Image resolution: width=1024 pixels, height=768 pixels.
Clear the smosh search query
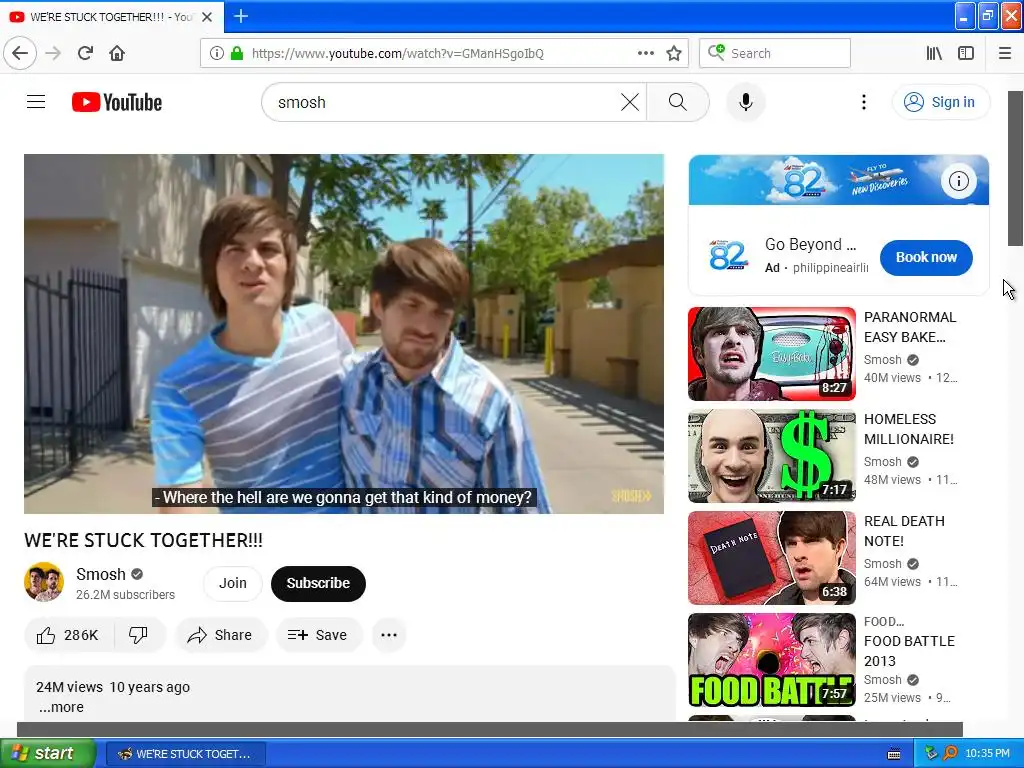point(630,102)
